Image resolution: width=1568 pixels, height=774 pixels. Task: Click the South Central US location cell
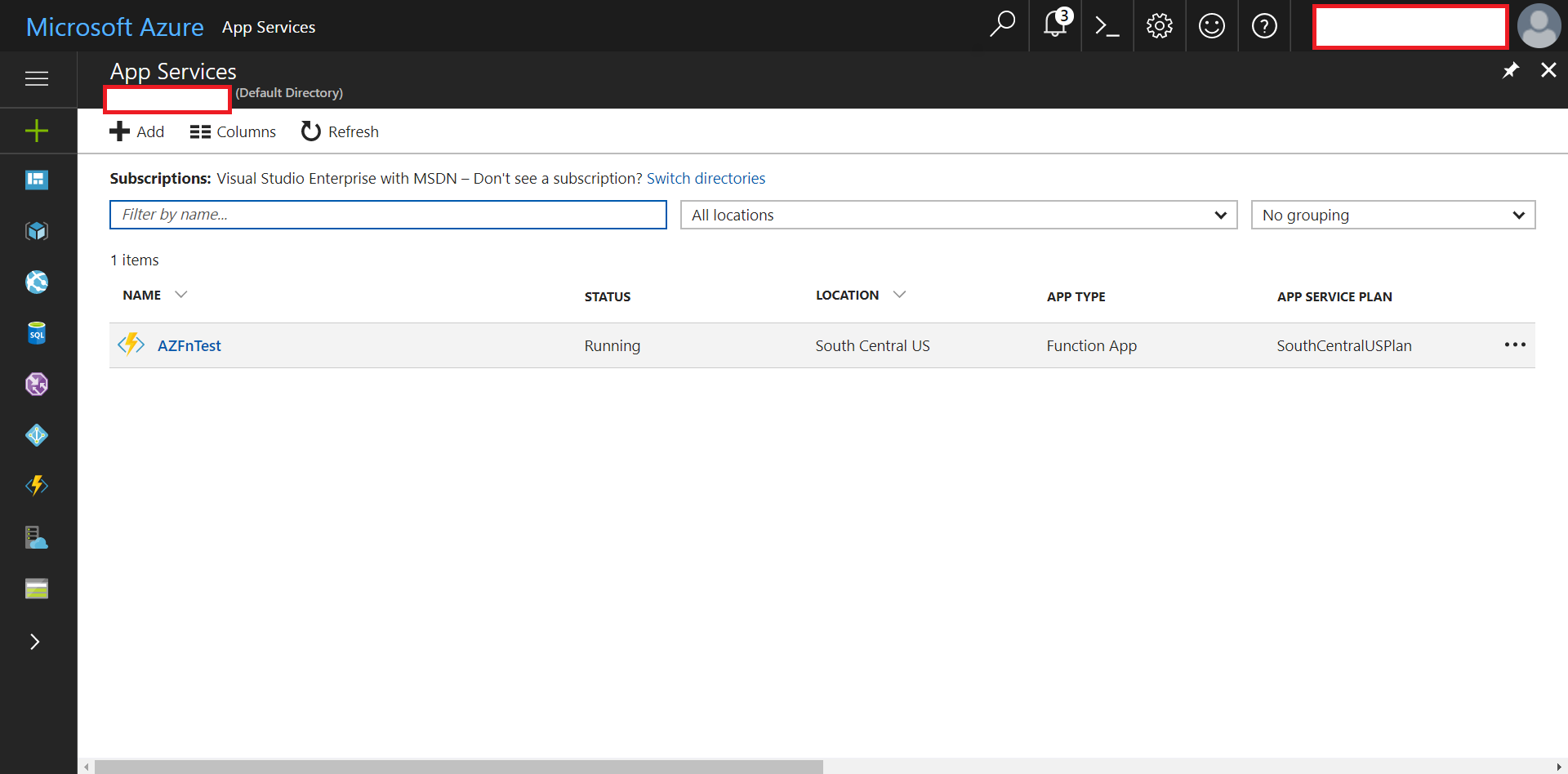872,345
